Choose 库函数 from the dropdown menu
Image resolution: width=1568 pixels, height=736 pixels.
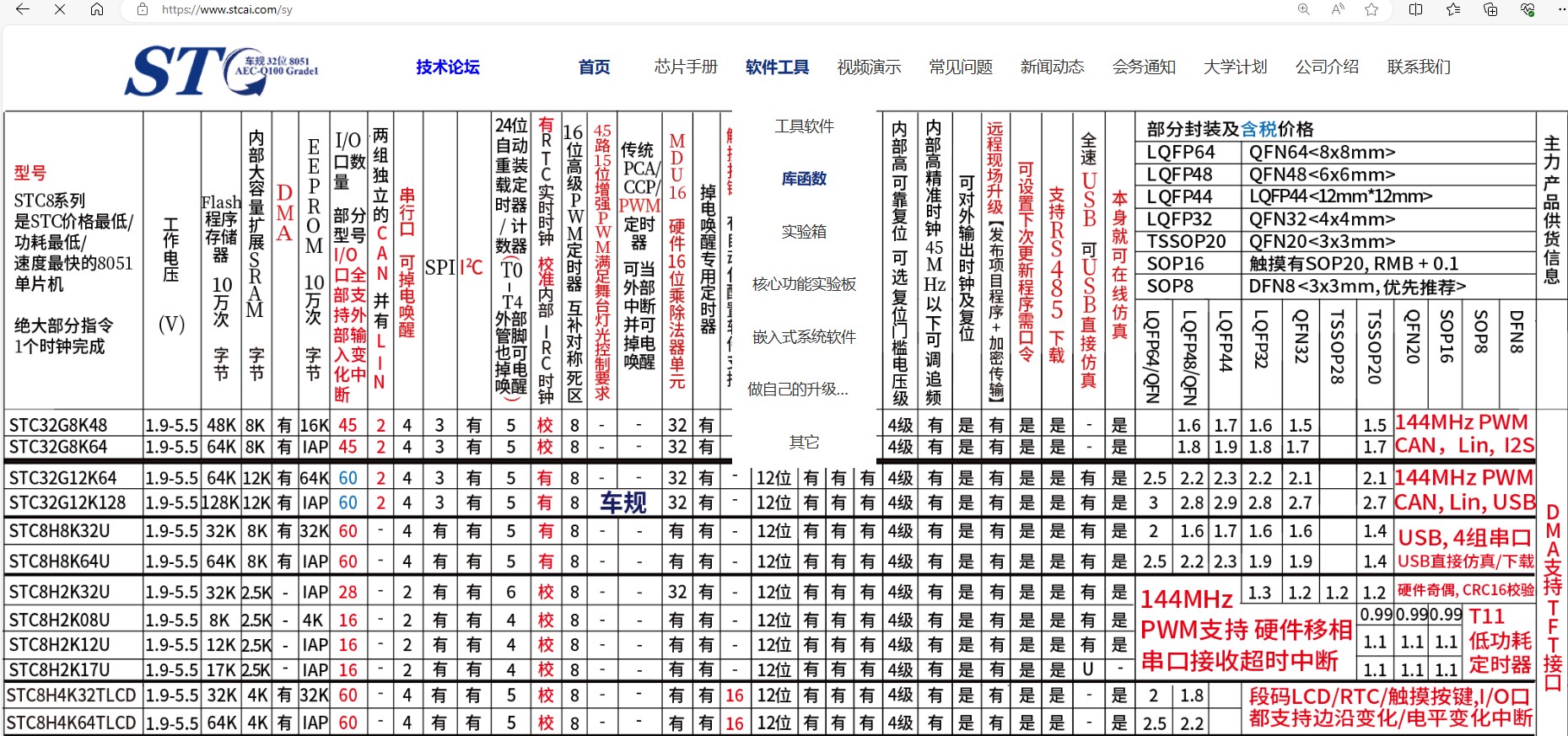(805, 179)
